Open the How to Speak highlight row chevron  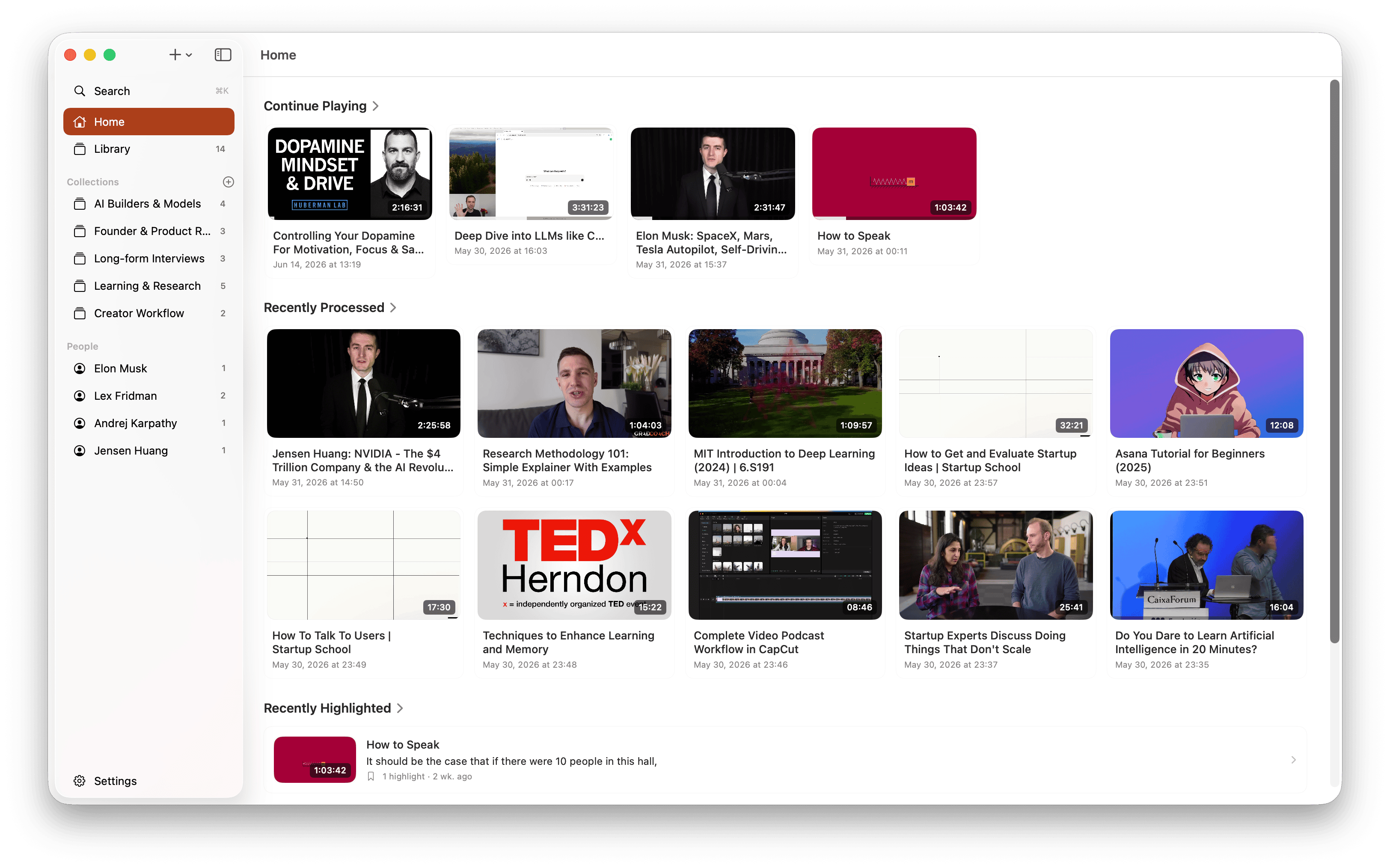(1293, 759)
